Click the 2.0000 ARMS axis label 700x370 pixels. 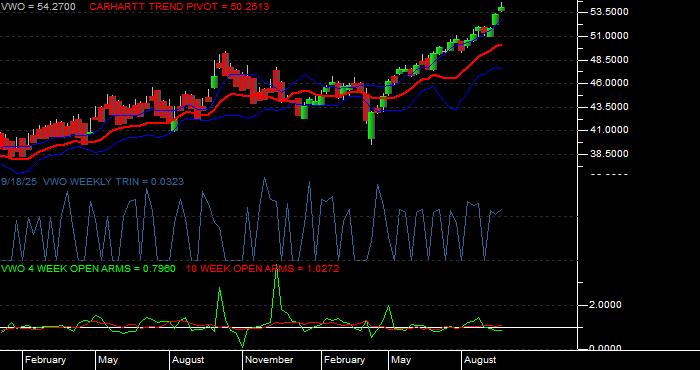point(606,305)
